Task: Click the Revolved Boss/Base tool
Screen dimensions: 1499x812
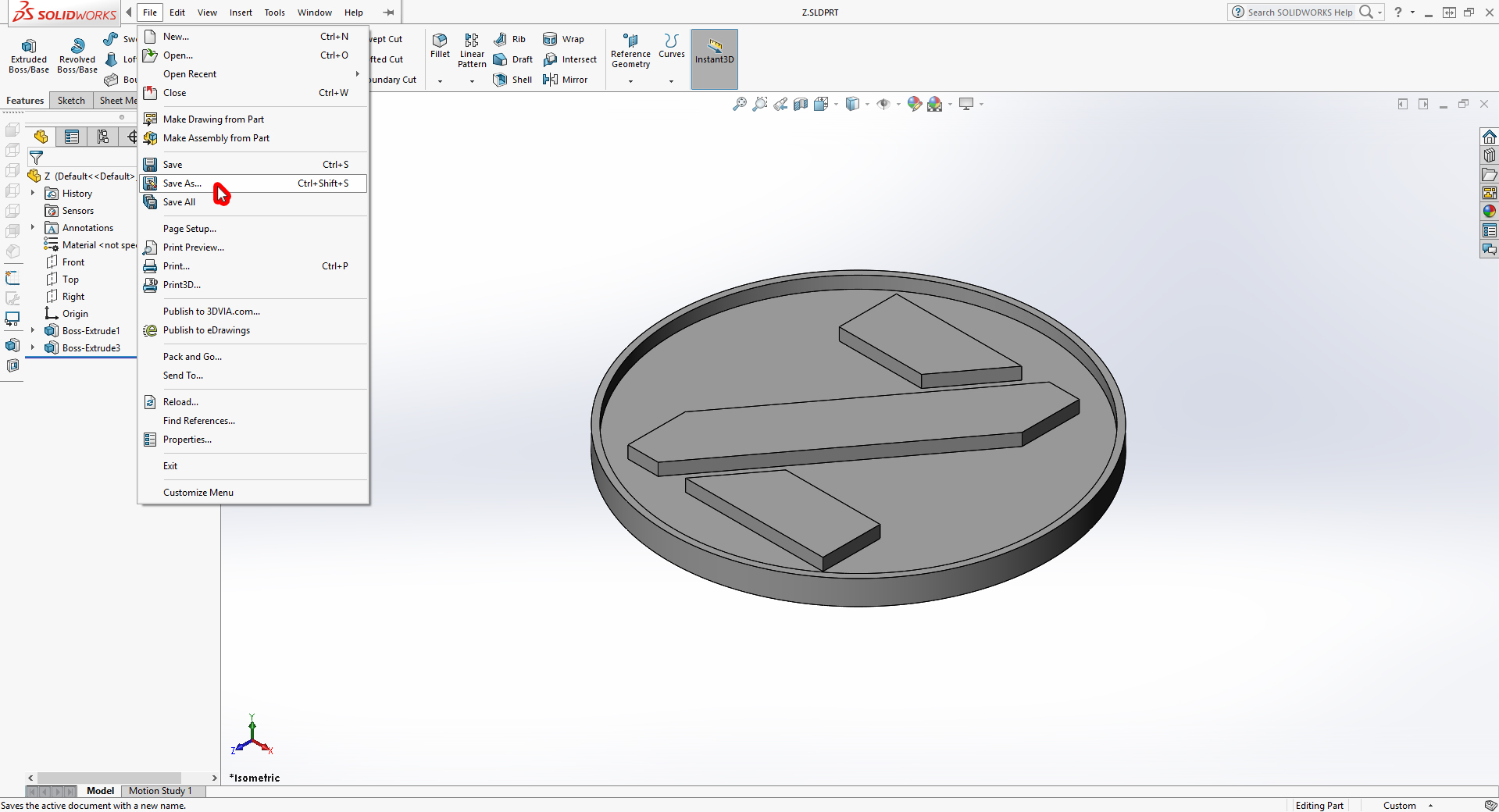Action: [x=77, y=53]
